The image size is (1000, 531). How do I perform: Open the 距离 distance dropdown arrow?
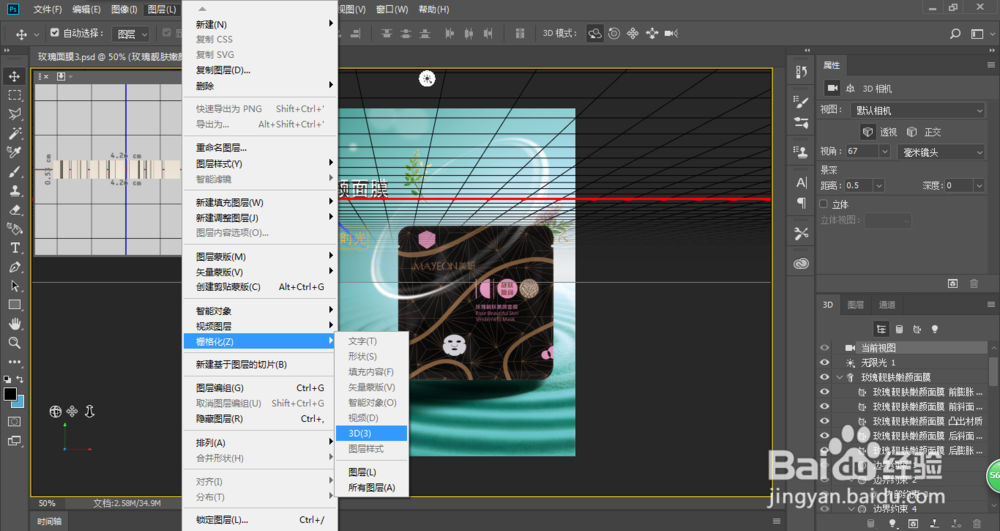(879, 185)
